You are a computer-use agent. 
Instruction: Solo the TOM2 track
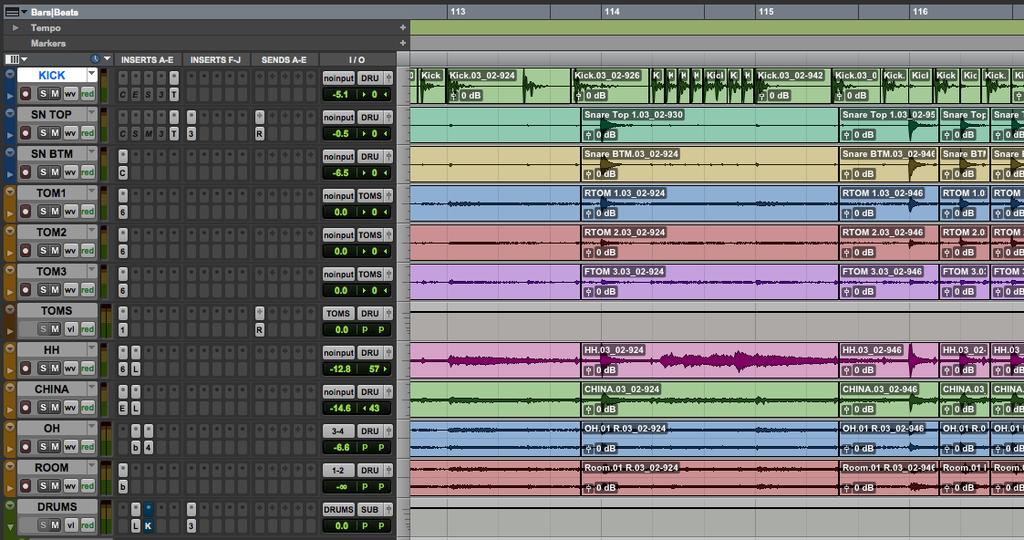click(43, 250)
